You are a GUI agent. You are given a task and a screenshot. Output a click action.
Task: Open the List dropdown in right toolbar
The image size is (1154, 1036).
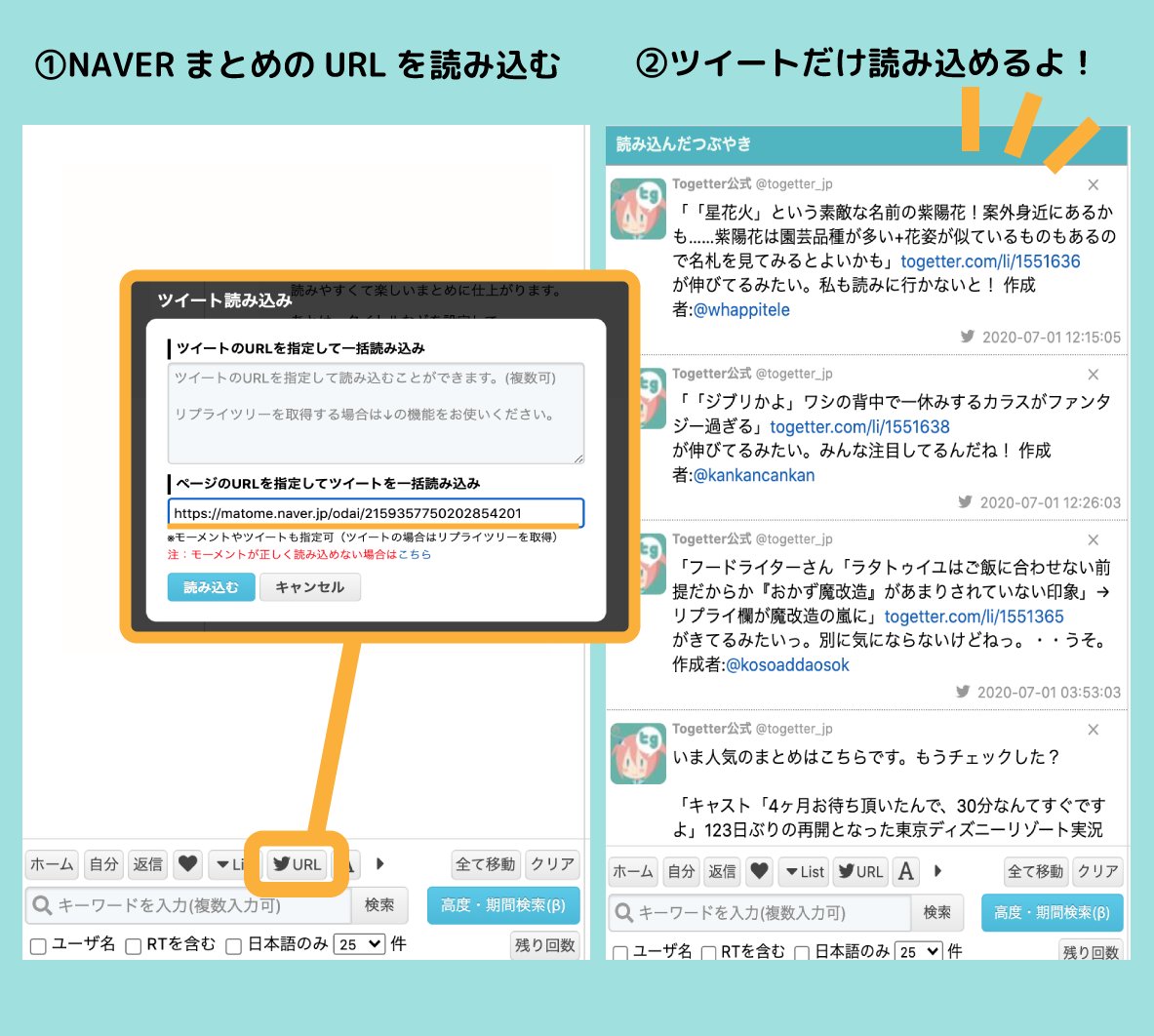[804, 872]
